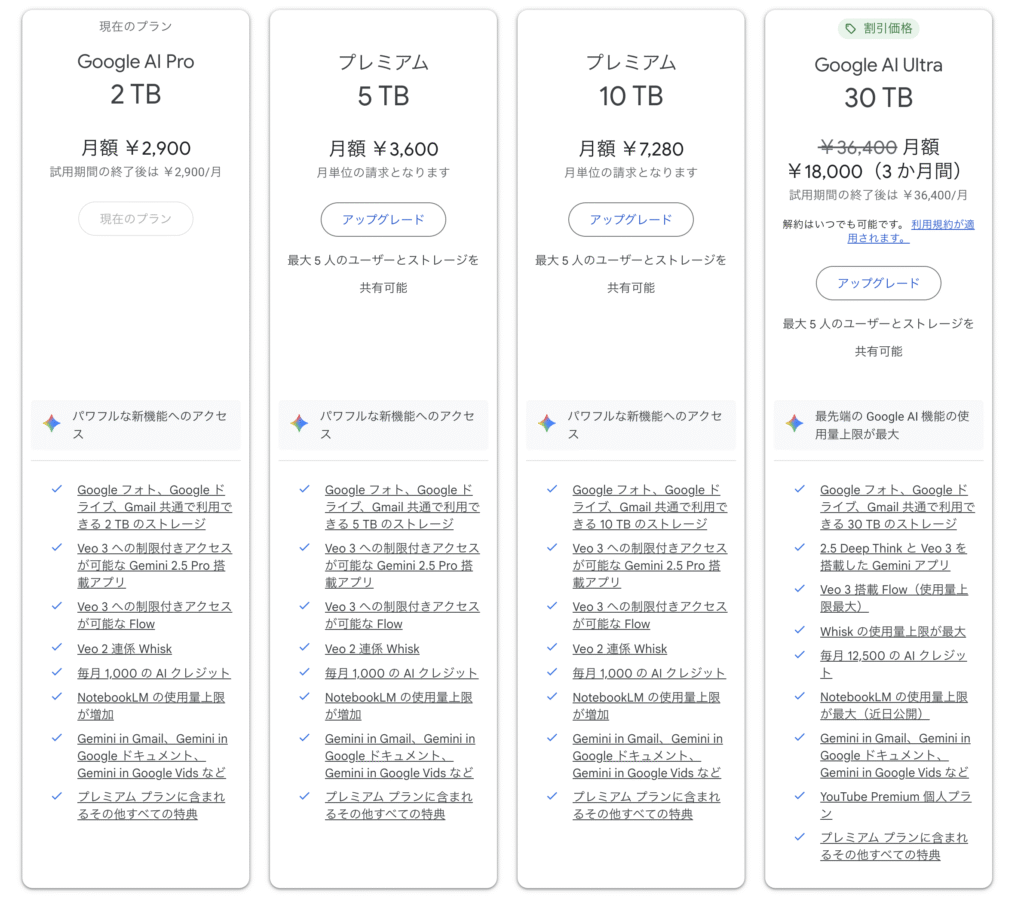This screenshot has width=1024, height=904.
Task: Open the Veo 2 連係 Whisk link in 2 TB card
Action: click(x=125, y=649)
